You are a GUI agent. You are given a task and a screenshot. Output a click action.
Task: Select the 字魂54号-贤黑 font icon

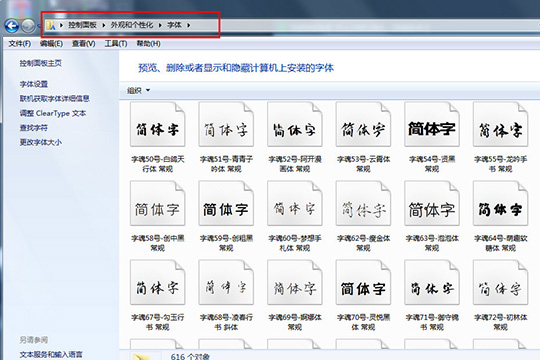coord(432,124)
